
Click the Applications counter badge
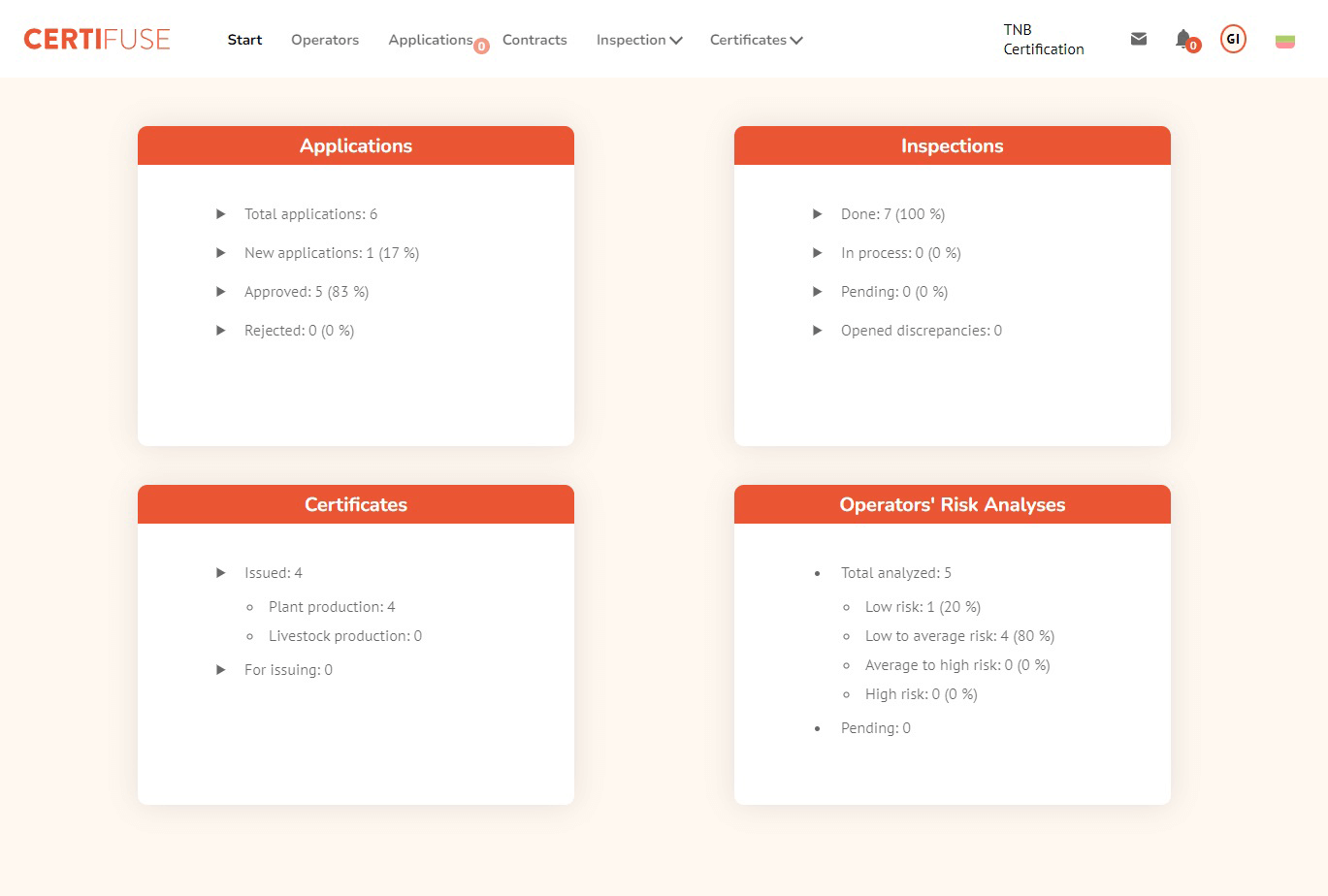pos(481,46)
